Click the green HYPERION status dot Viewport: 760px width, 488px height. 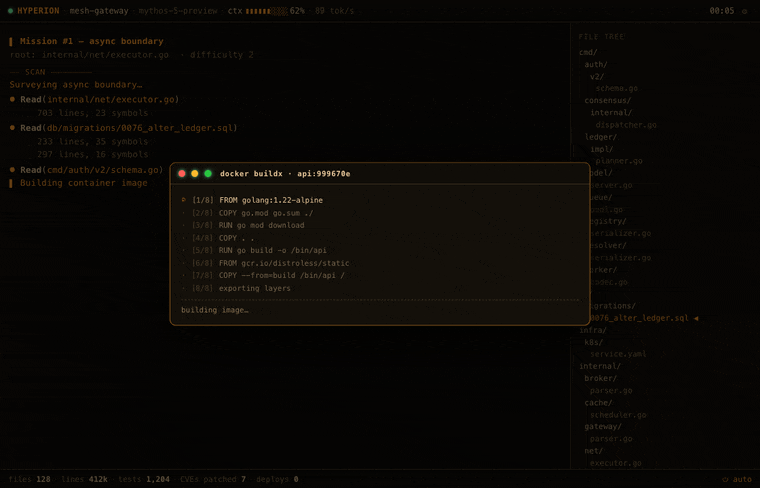[x=10, y=11]
